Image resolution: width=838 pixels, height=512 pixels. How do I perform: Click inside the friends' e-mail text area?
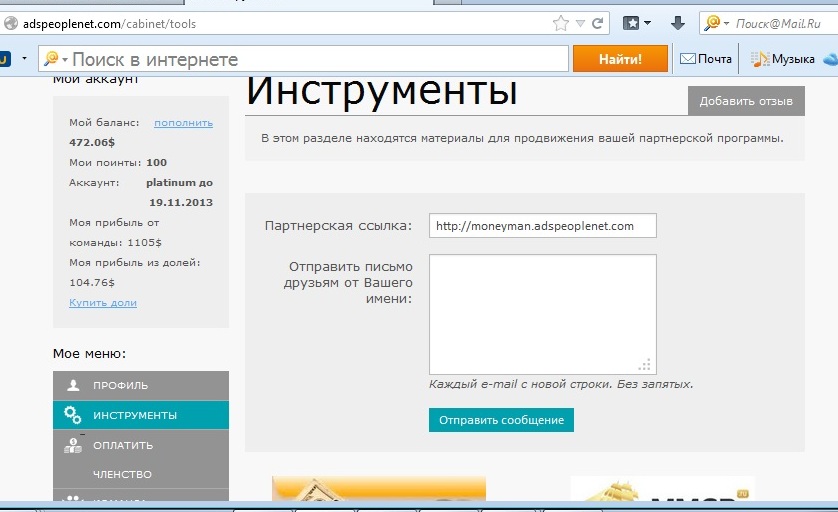(542, 314)
